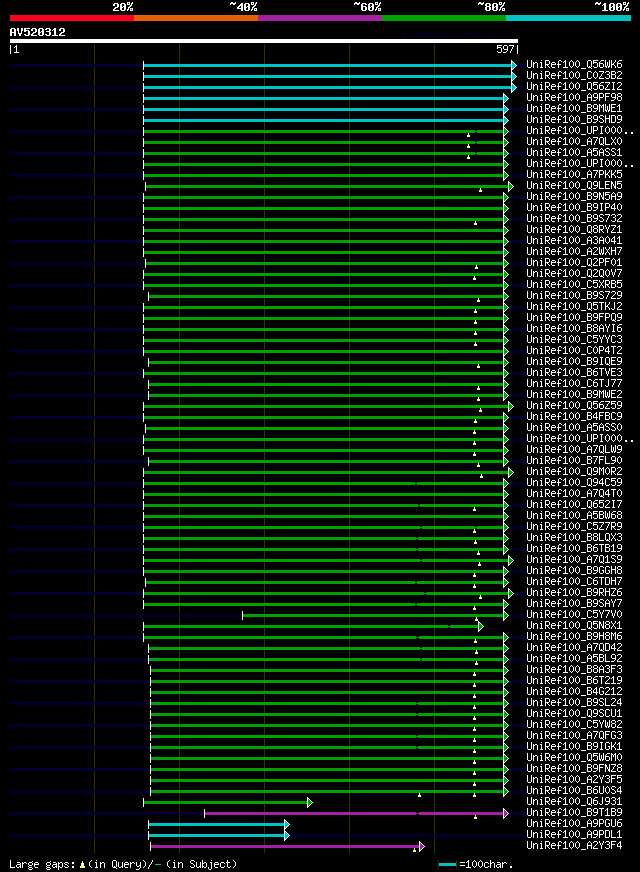This screenshot has width=640, height=872.
Task: Click the AV520312 query name text
Action: coord(37,32)
